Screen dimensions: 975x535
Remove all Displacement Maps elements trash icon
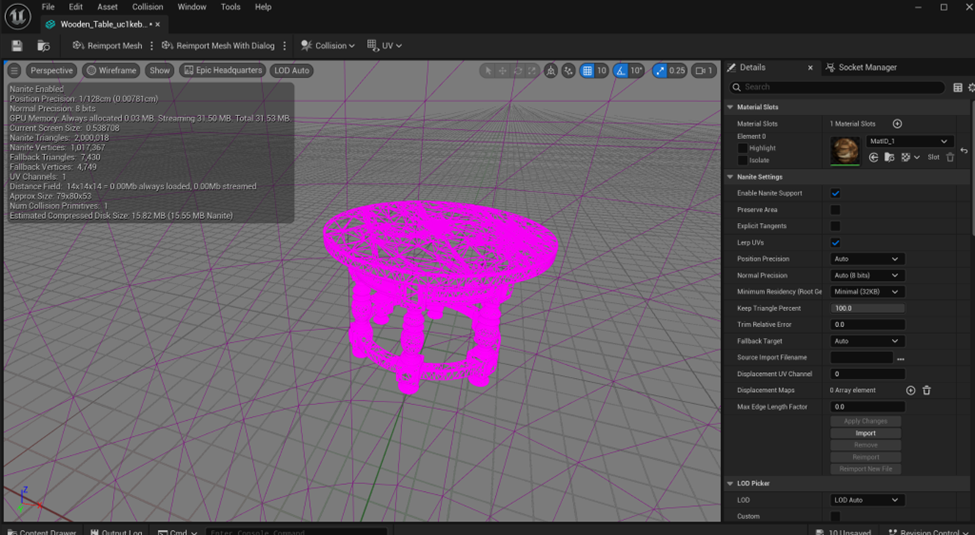point(926,391)
